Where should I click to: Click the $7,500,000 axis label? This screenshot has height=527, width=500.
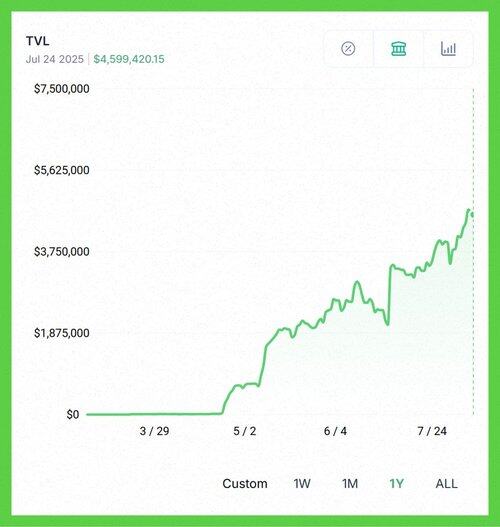62,89
